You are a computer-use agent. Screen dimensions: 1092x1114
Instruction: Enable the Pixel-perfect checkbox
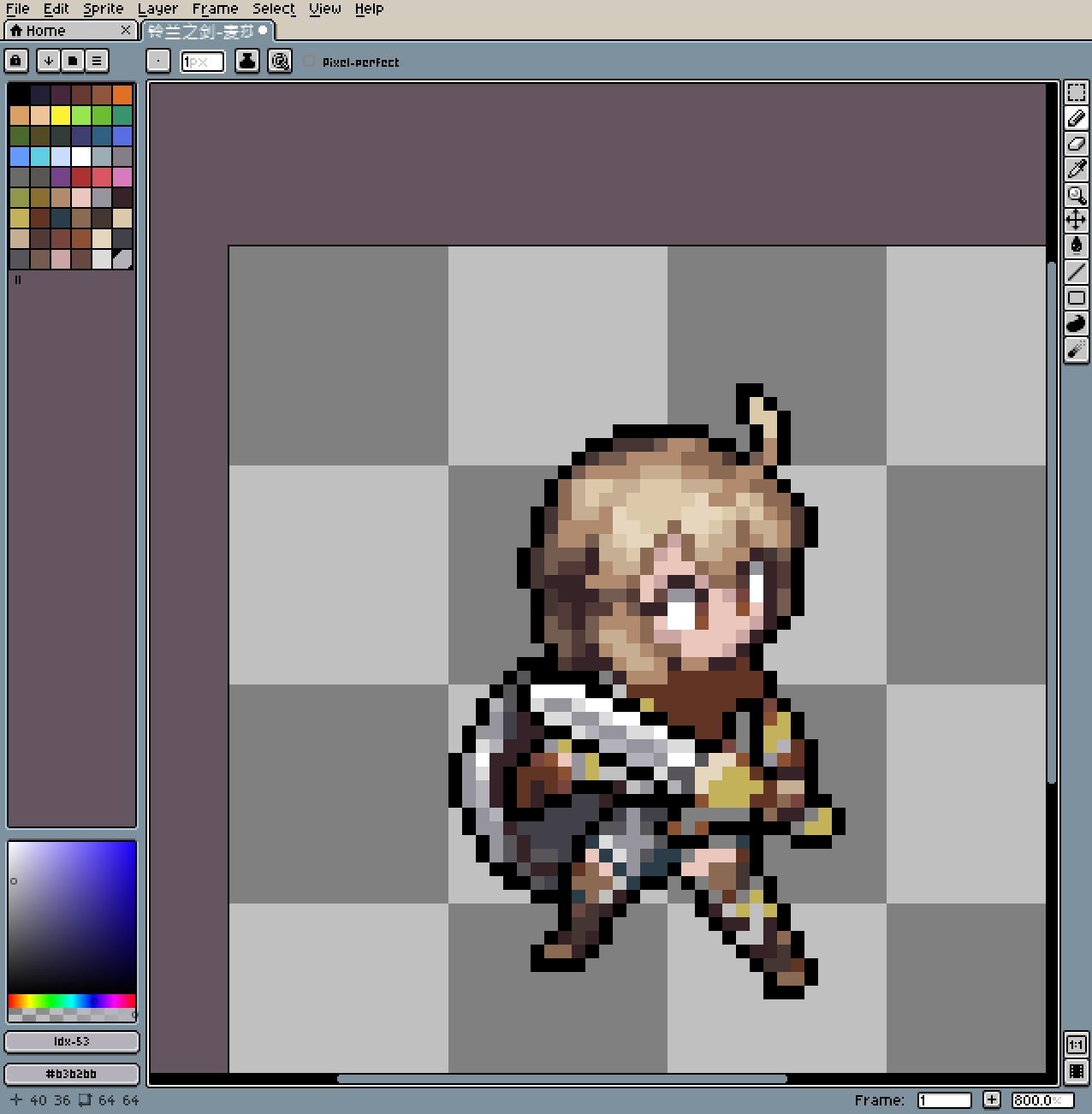click(309, 62)
